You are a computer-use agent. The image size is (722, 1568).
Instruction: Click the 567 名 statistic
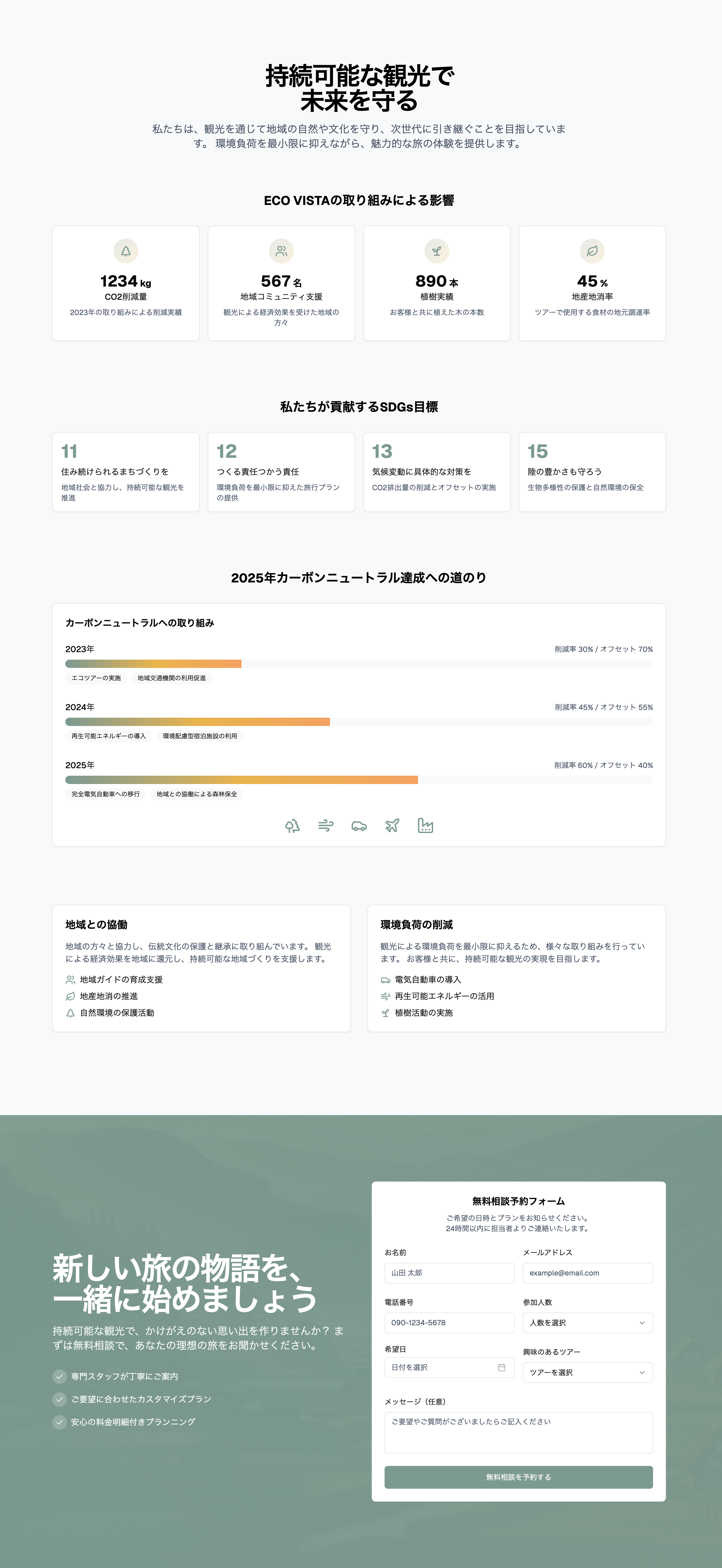(x=281, y=281)
